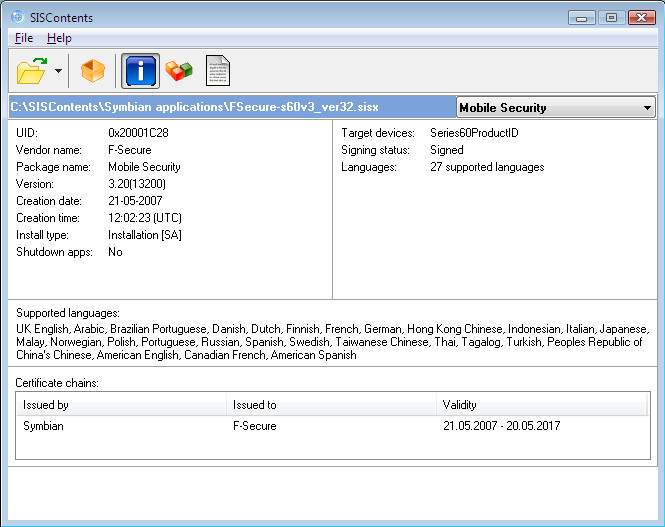Maximize the SISContents window

click(611, 18)
